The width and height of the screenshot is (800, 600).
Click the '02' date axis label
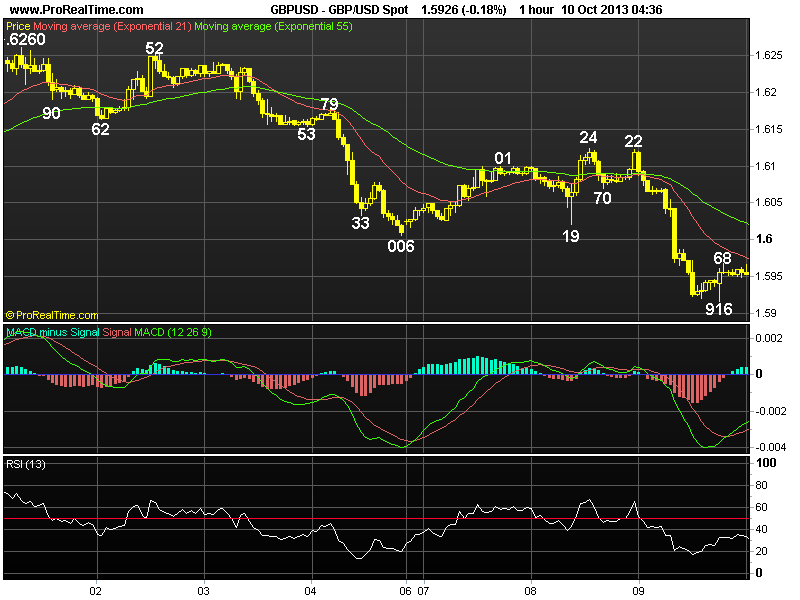95,591
